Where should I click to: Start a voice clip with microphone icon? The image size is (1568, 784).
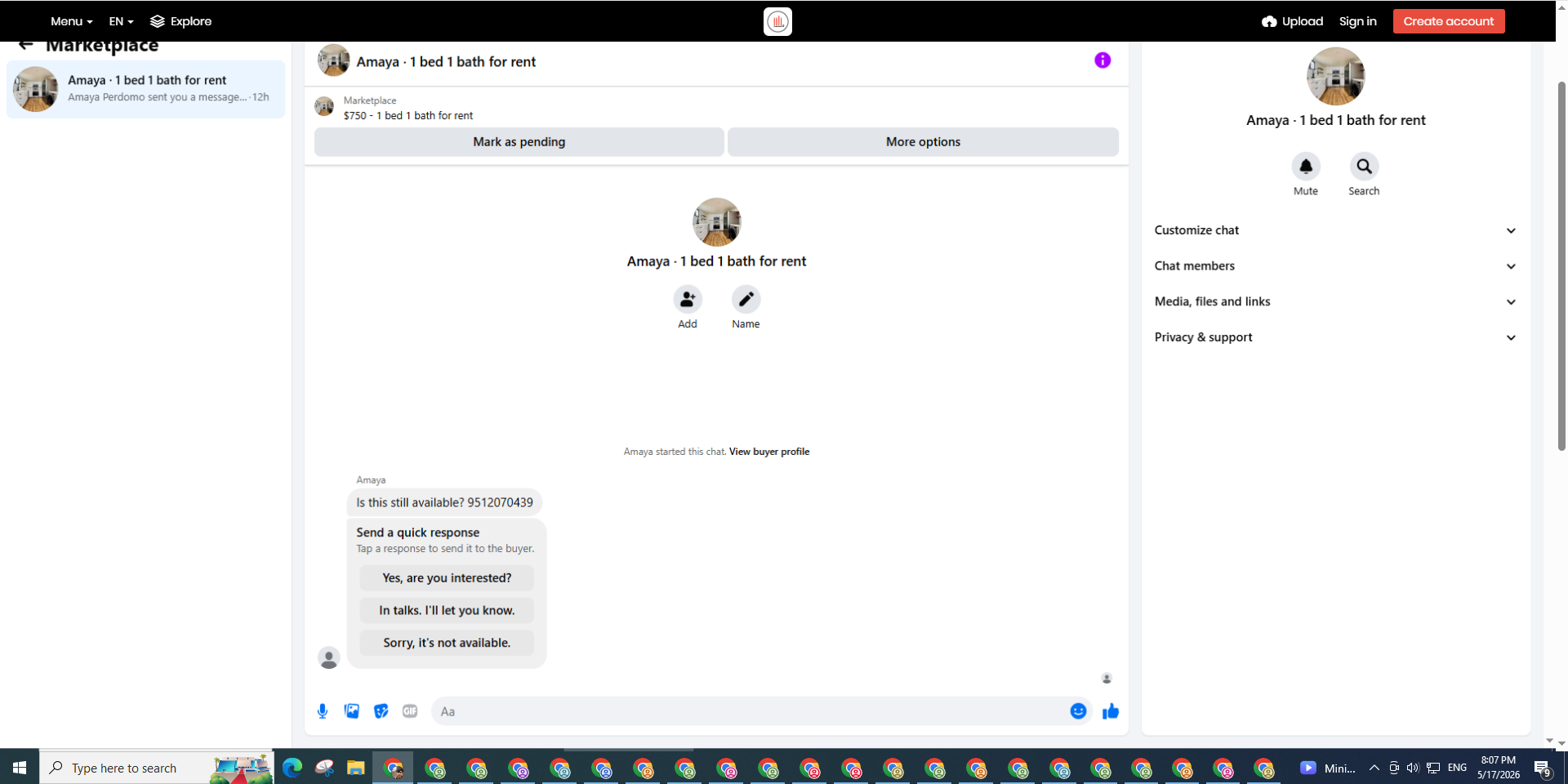(323, 711)
